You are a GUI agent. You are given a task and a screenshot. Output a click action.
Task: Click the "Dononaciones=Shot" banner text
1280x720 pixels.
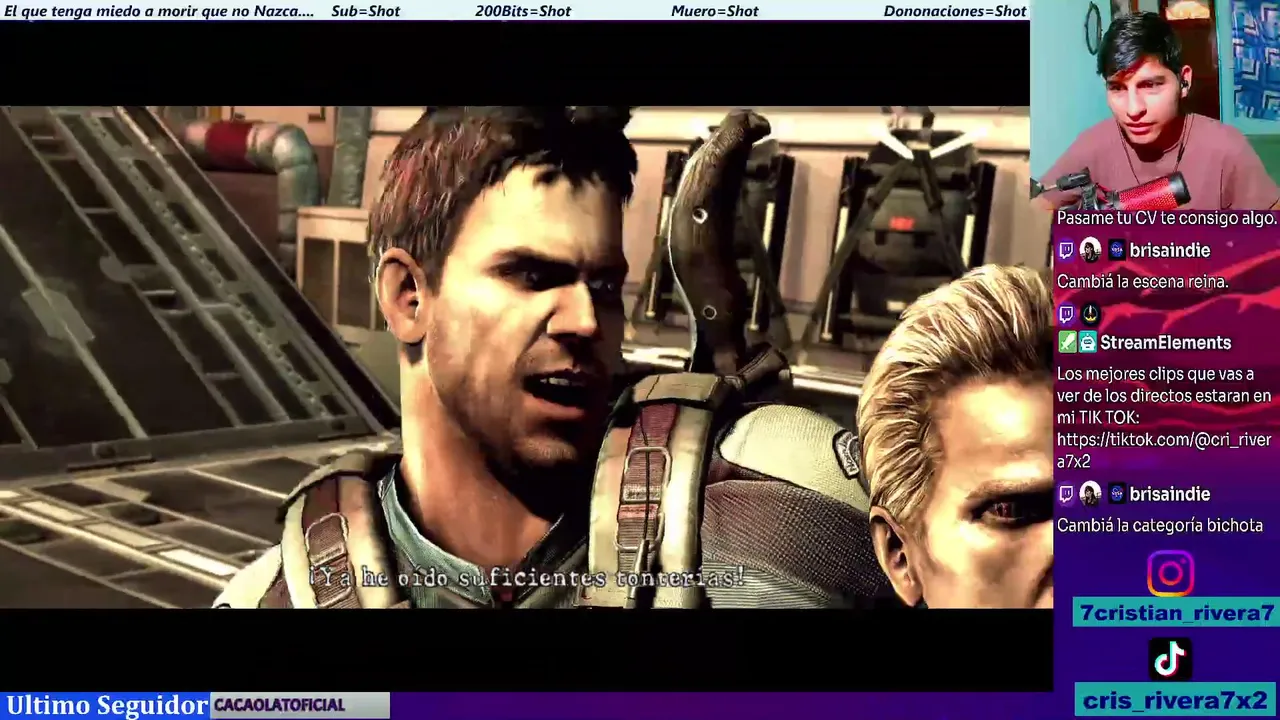955,11
